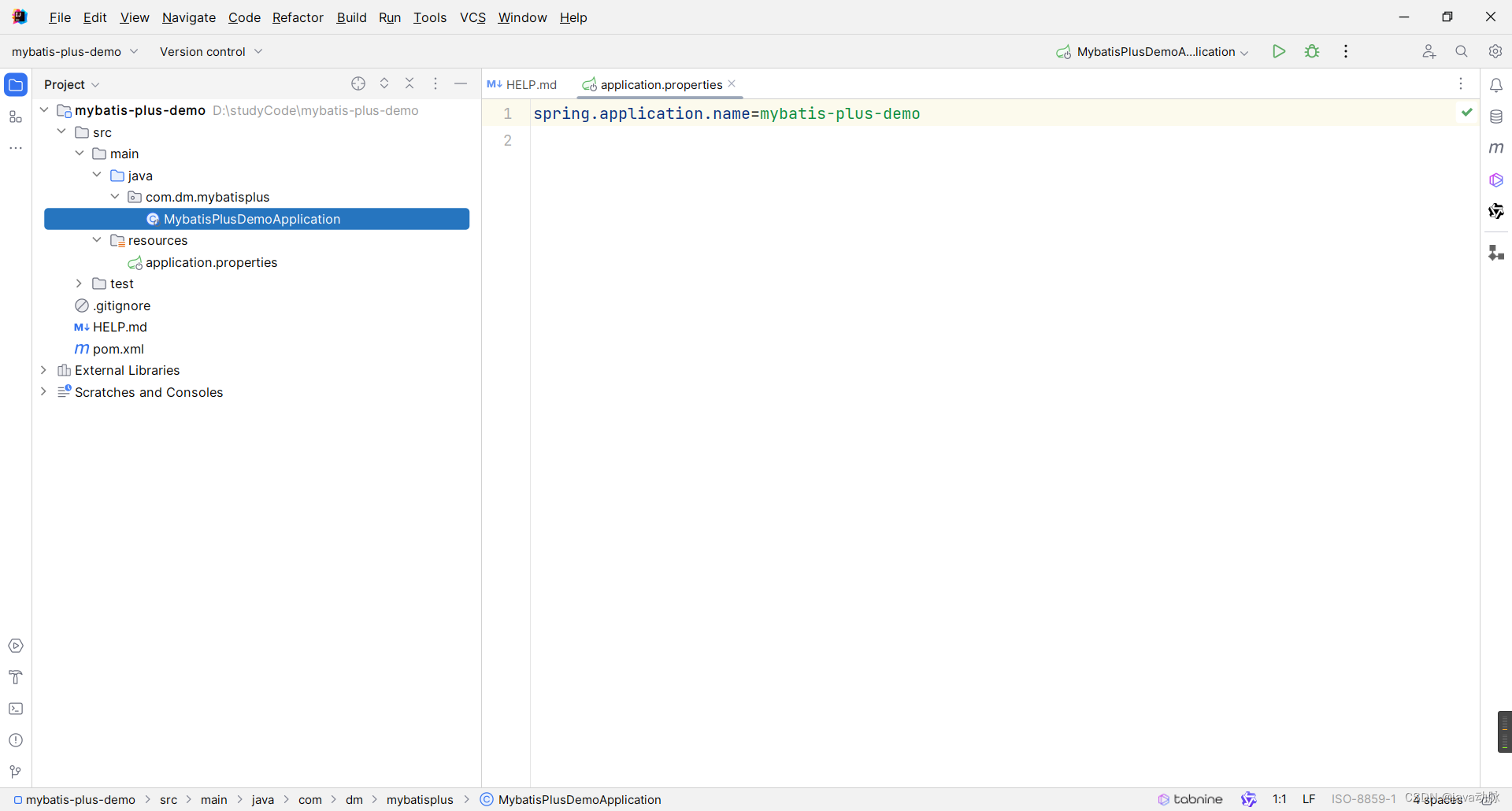
Task: Collapse the main folder
Action: click(80, 154)
